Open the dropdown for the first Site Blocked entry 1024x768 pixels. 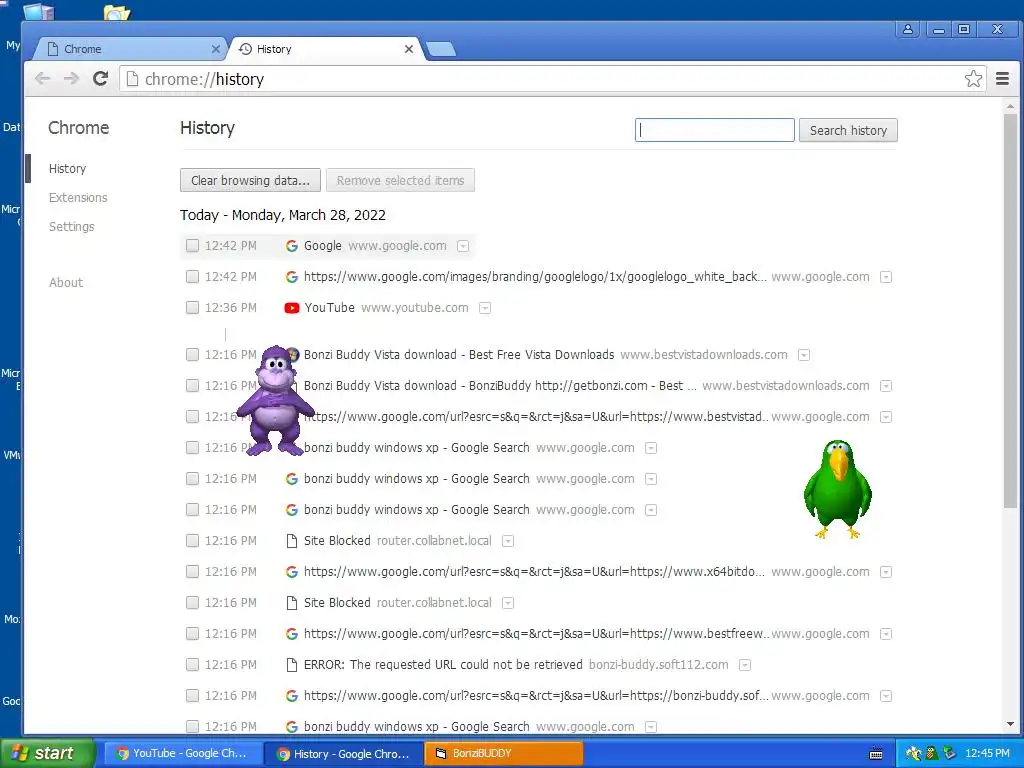pyautogui.click(x=507, y=541)
